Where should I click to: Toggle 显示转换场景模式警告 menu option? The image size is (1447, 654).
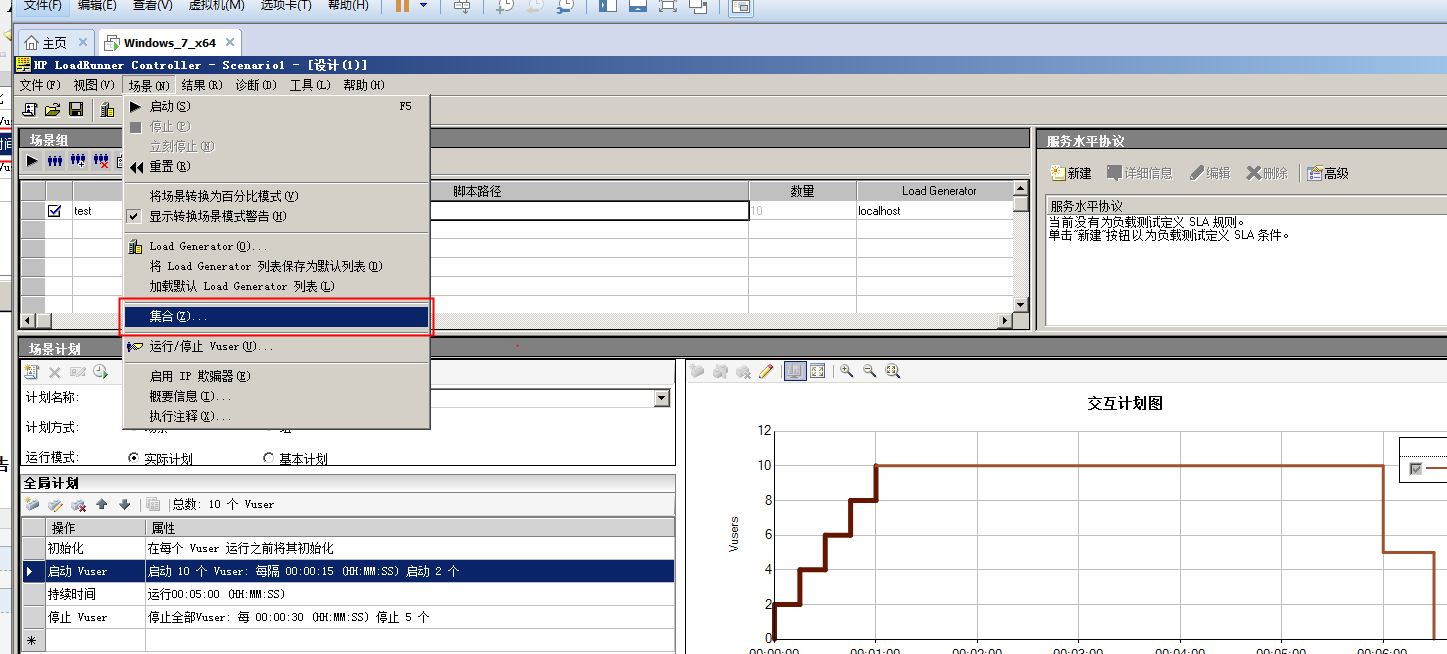point(217,216)
